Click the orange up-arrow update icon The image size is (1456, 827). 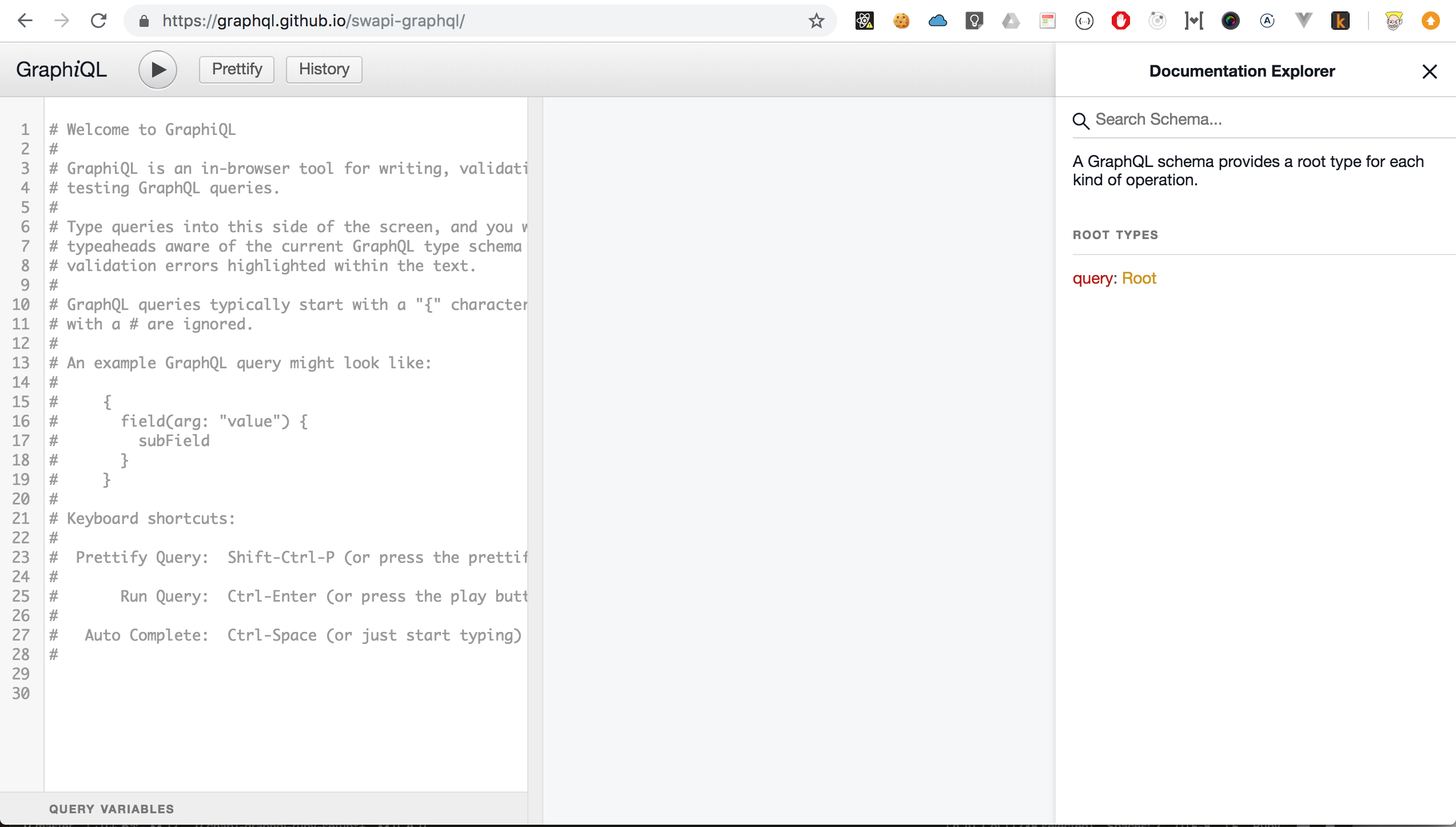(1431, 21)
